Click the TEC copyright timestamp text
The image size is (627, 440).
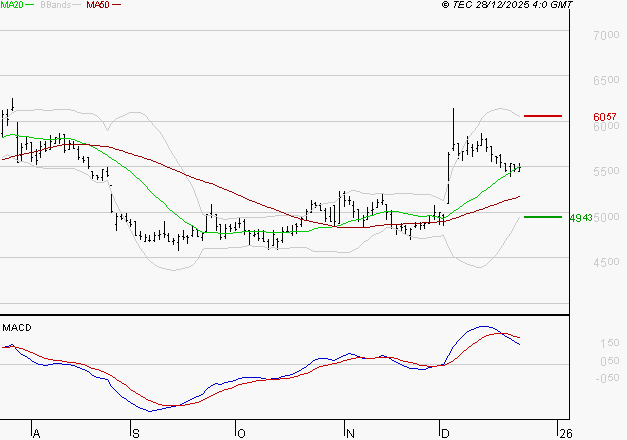coord(507,5)
